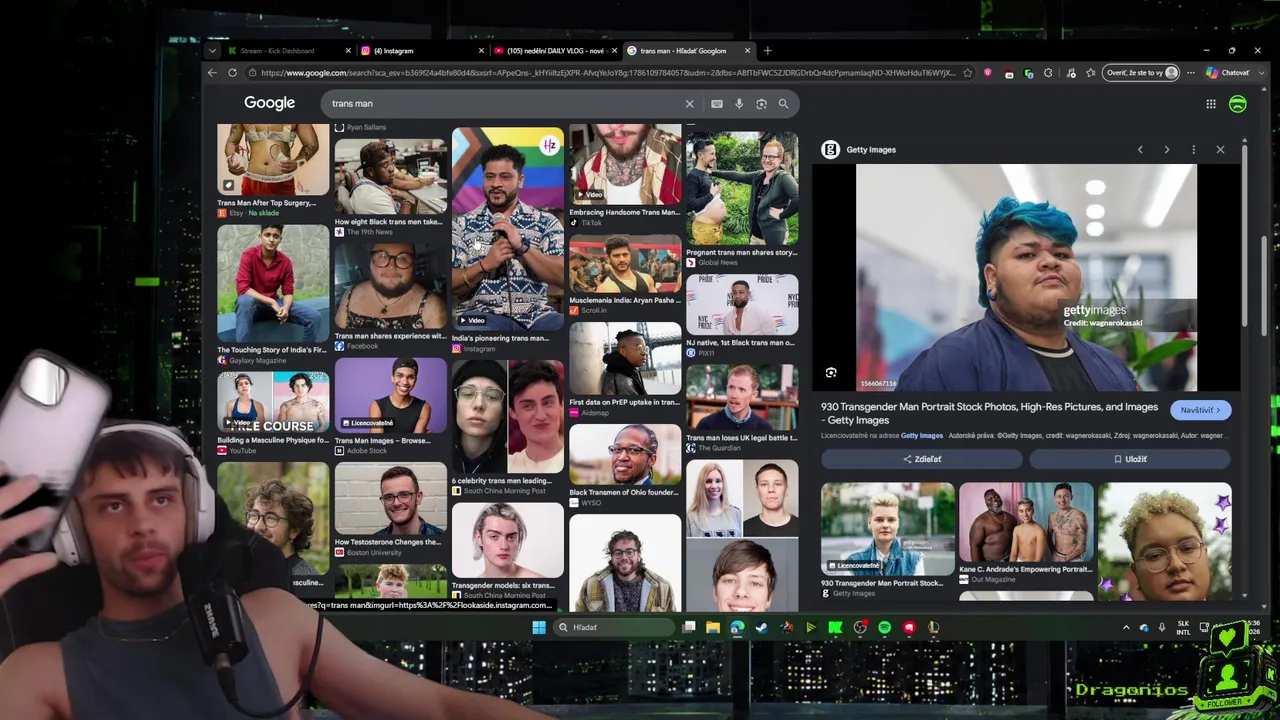
Task: Open File Explorer from the taskbar
Action: coord(712,628)
